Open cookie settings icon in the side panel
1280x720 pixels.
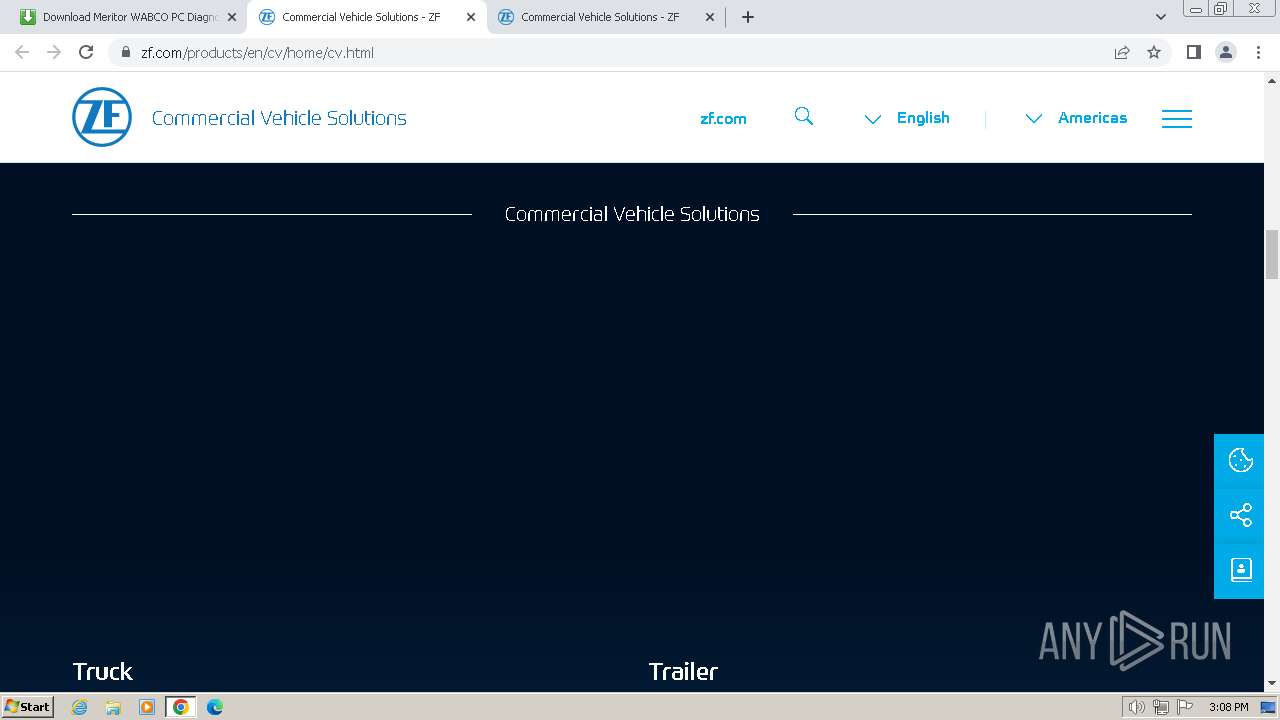[1240, 460]
